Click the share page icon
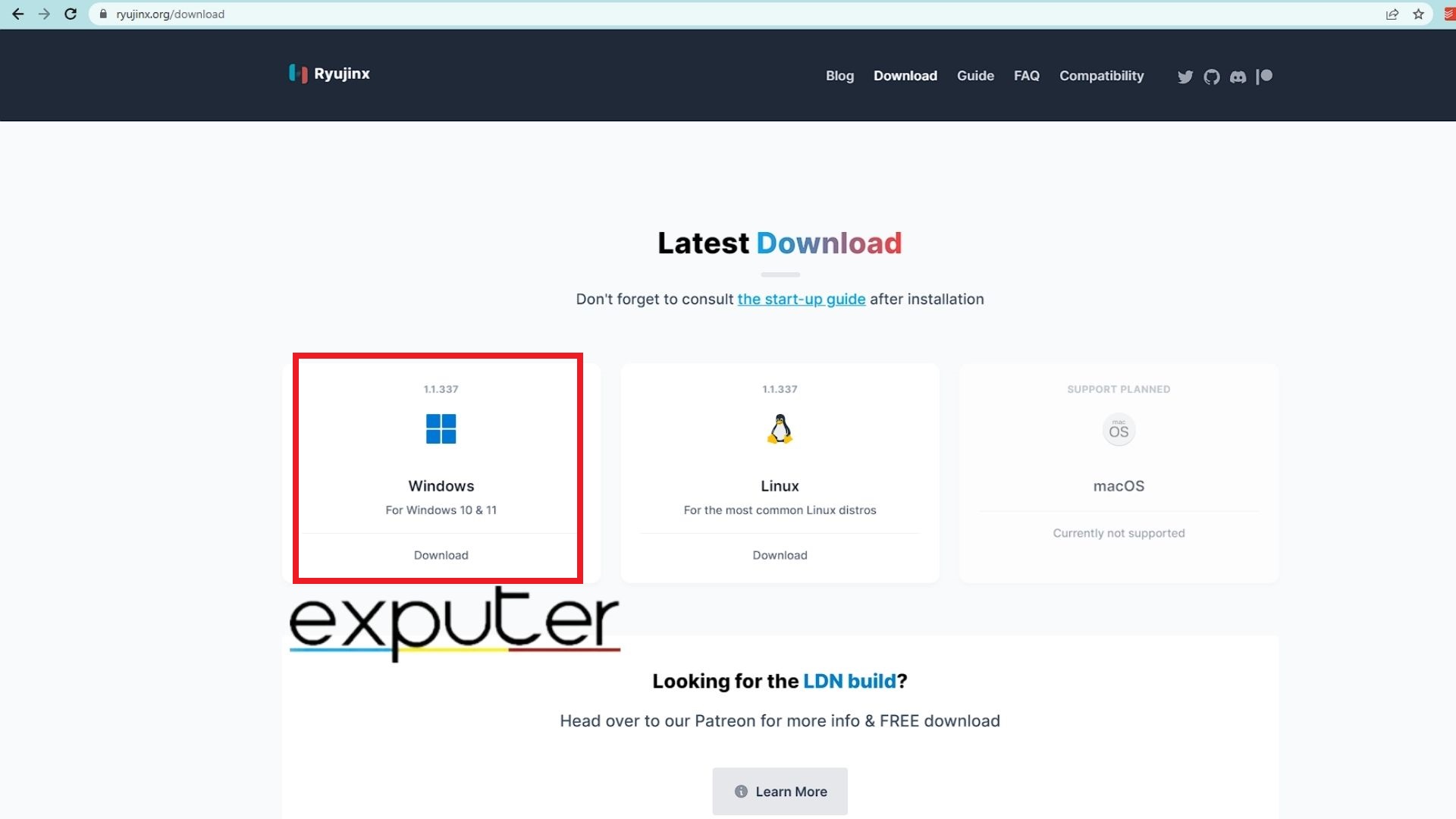This screenshot has width=1456, height=819. click(1392, 14)
